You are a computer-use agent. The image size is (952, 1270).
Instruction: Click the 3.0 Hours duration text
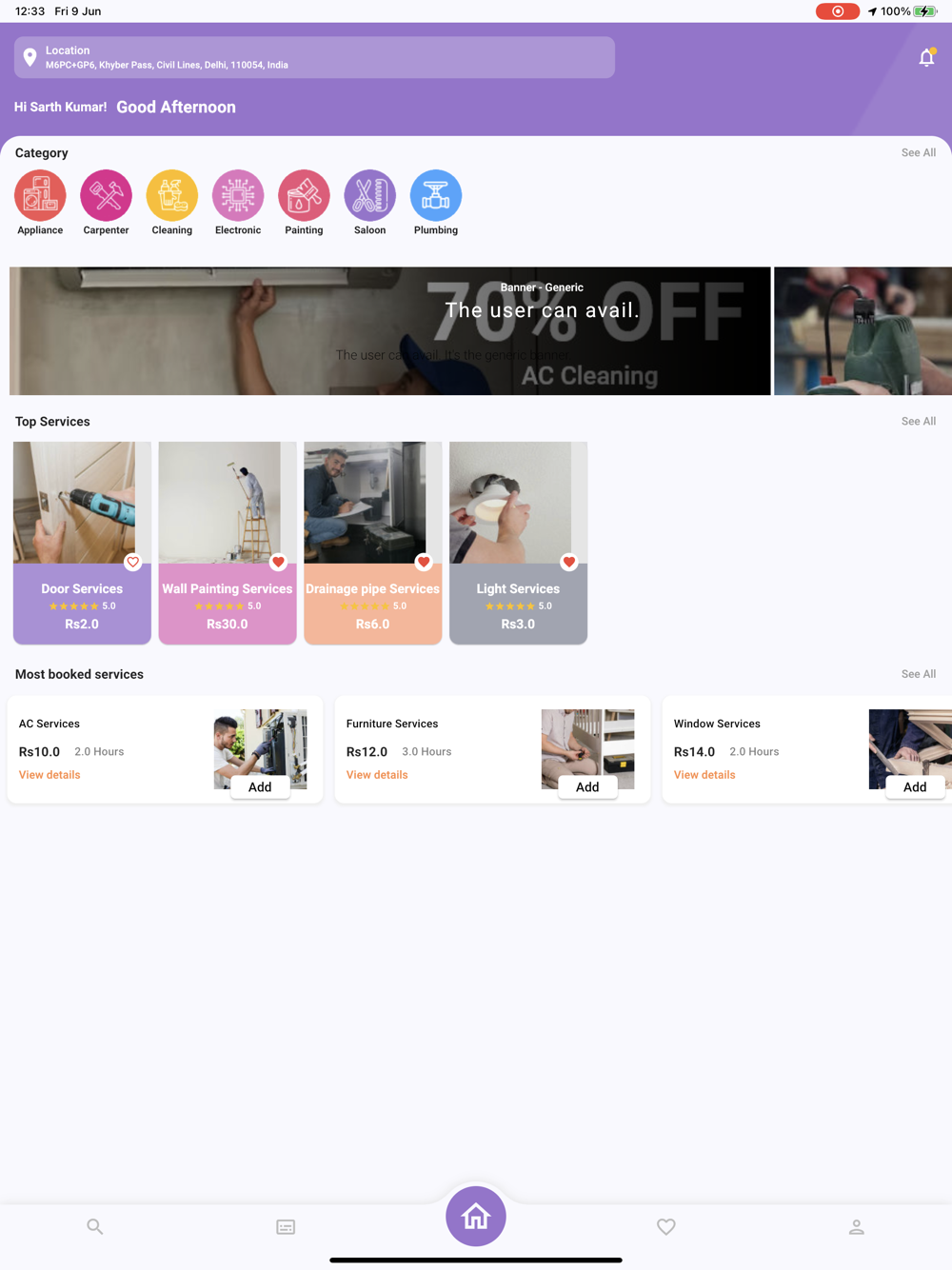(426, 752)
